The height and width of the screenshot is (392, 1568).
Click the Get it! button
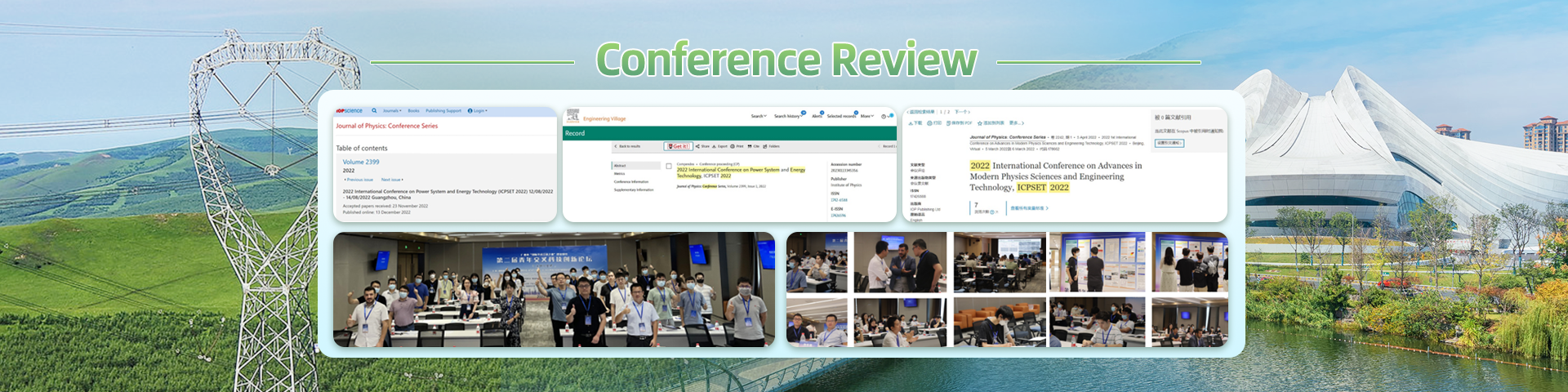678,146
